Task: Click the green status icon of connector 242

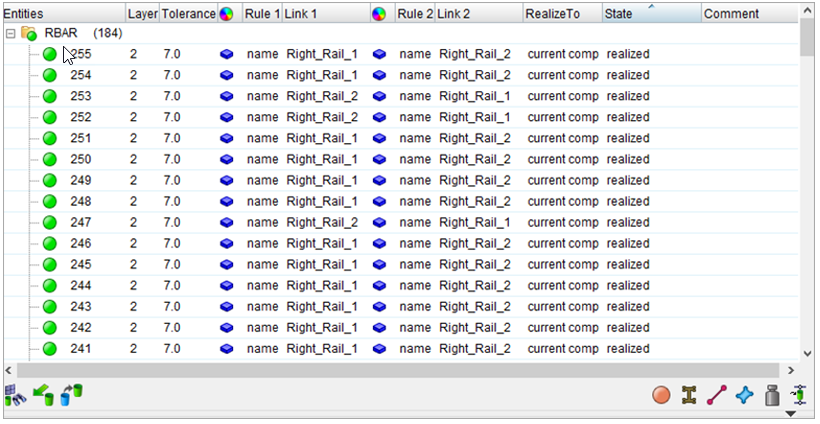Action: pyautogui.click(x=50, y=328)
